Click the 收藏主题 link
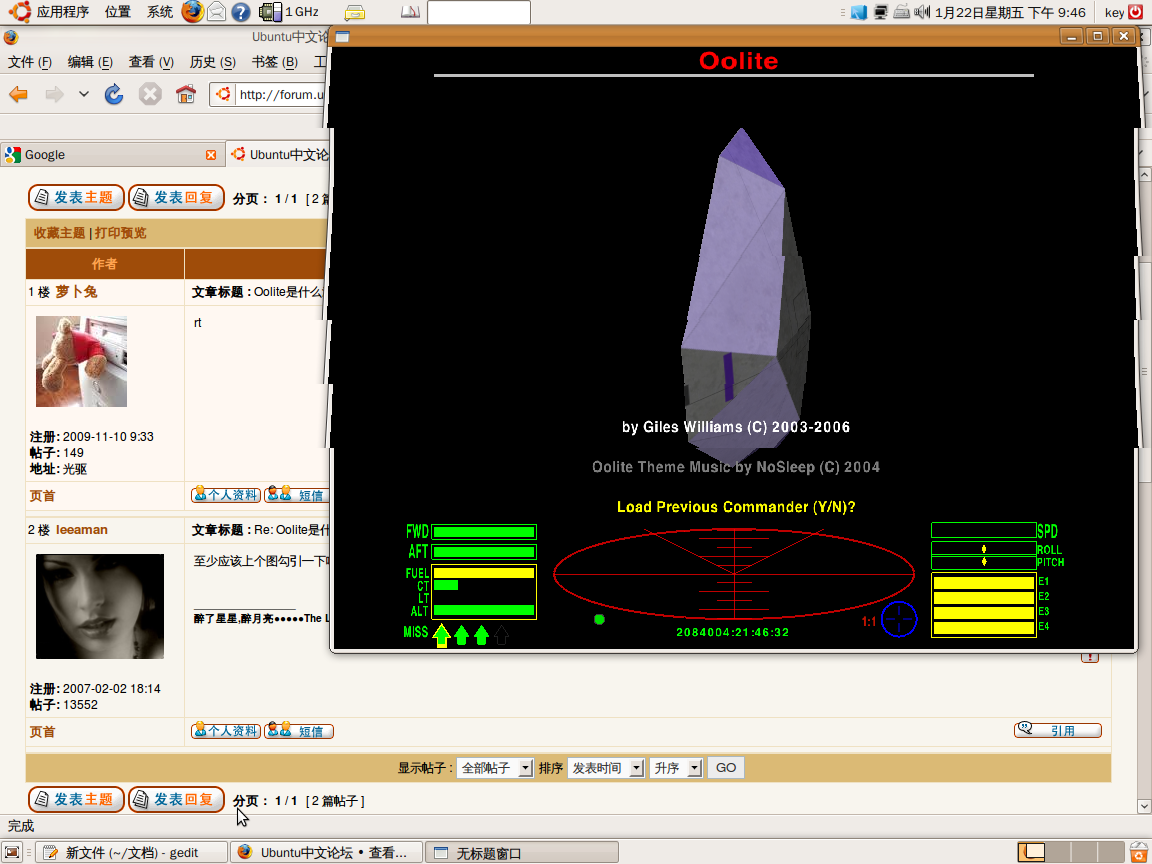Screen dimensions: 1152x864 point(60,233)
